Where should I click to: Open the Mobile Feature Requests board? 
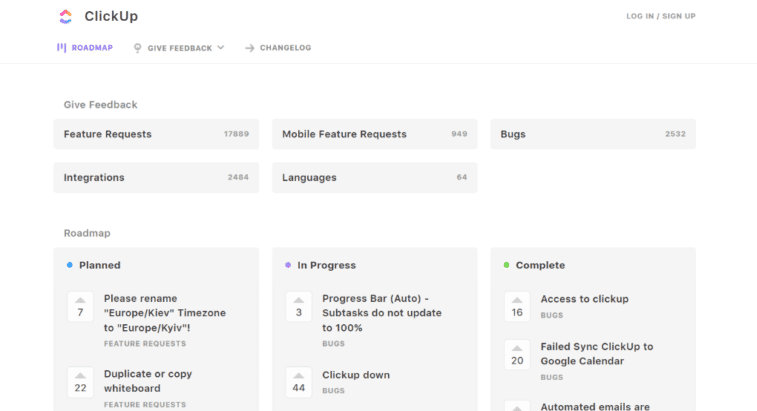pos(375,134)
